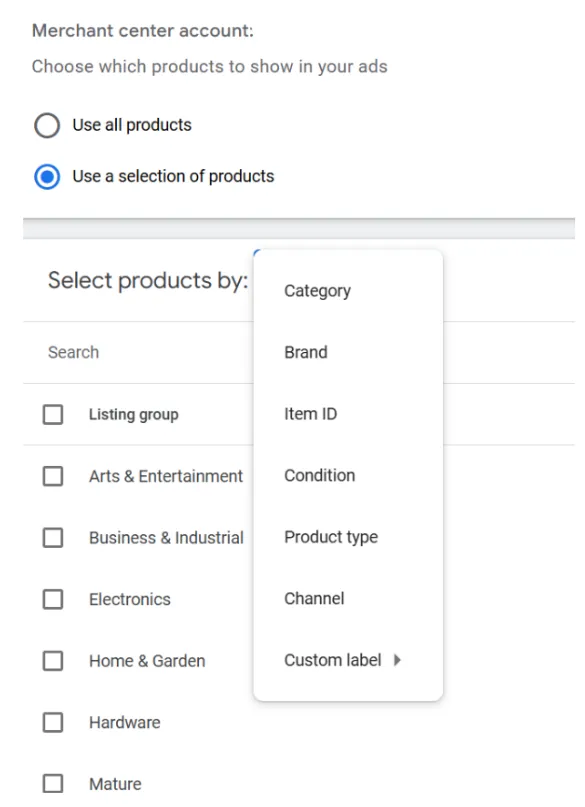585x807 pixels.
Task: Click the Listing group header label
Action: click(134, 414)
